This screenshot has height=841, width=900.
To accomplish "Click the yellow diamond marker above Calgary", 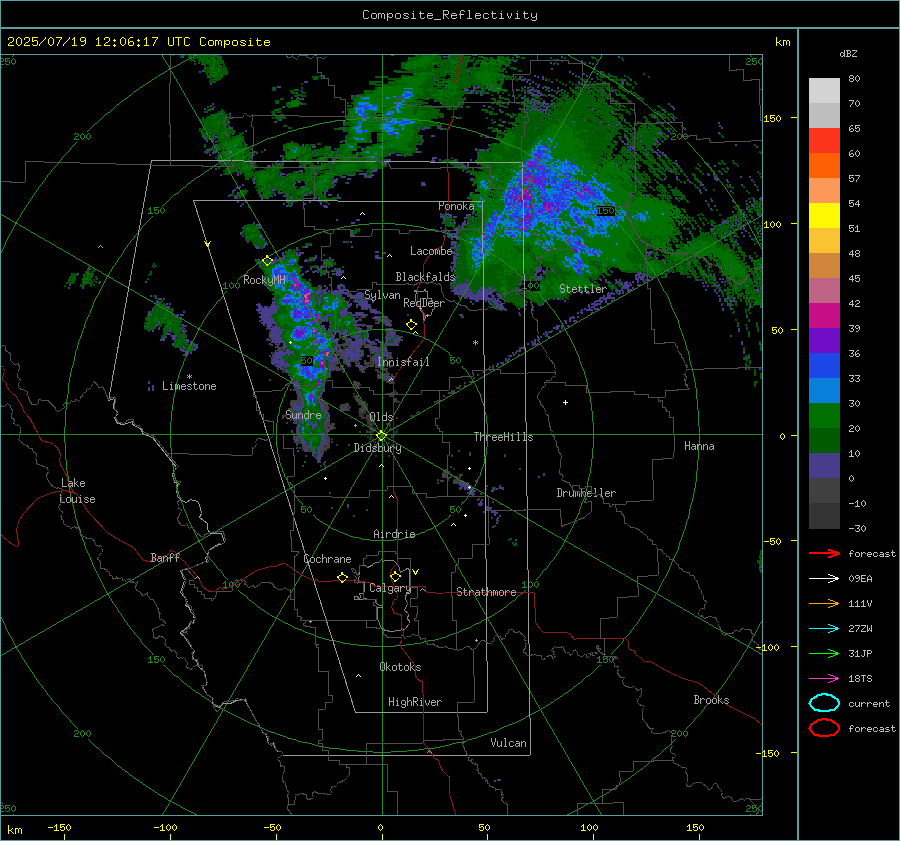I will pyautogui.click(x=395, y=576).
